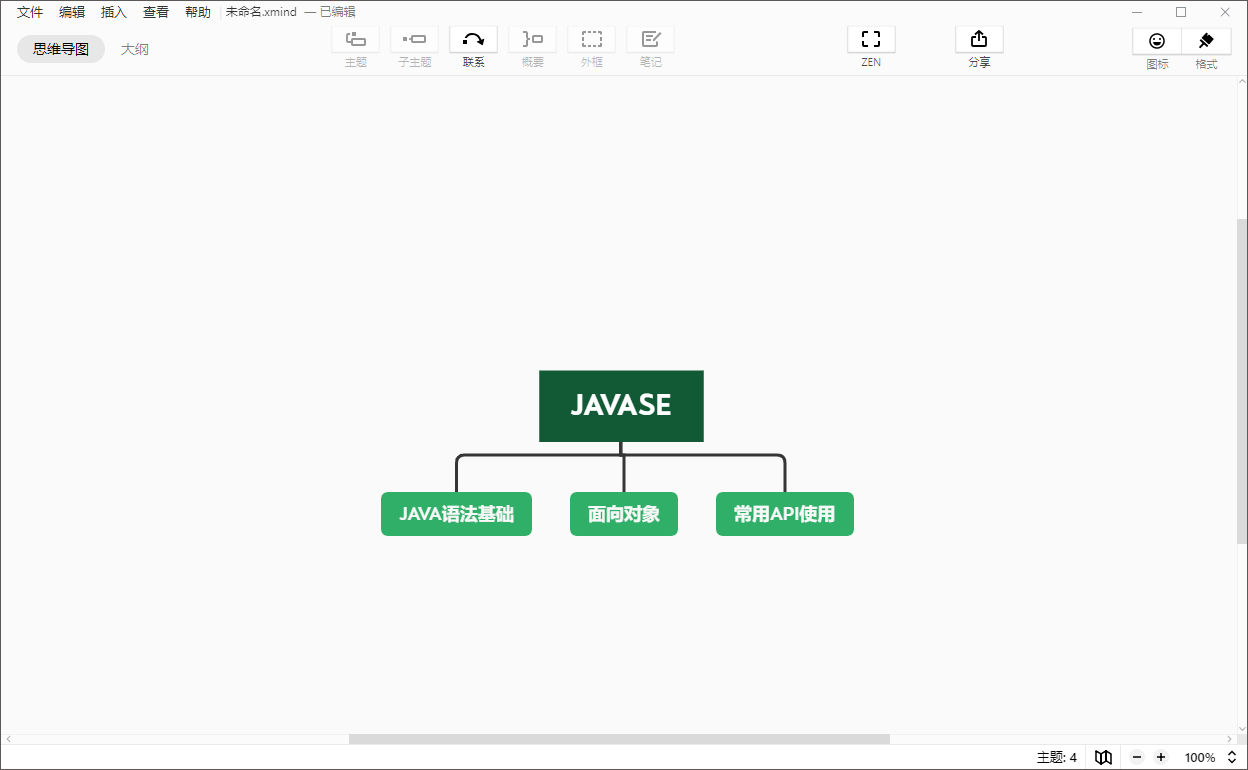Toggle the map overview icon in status bar
The height and width of the screenshot is (770, 1248).
tap(1103, 757)
